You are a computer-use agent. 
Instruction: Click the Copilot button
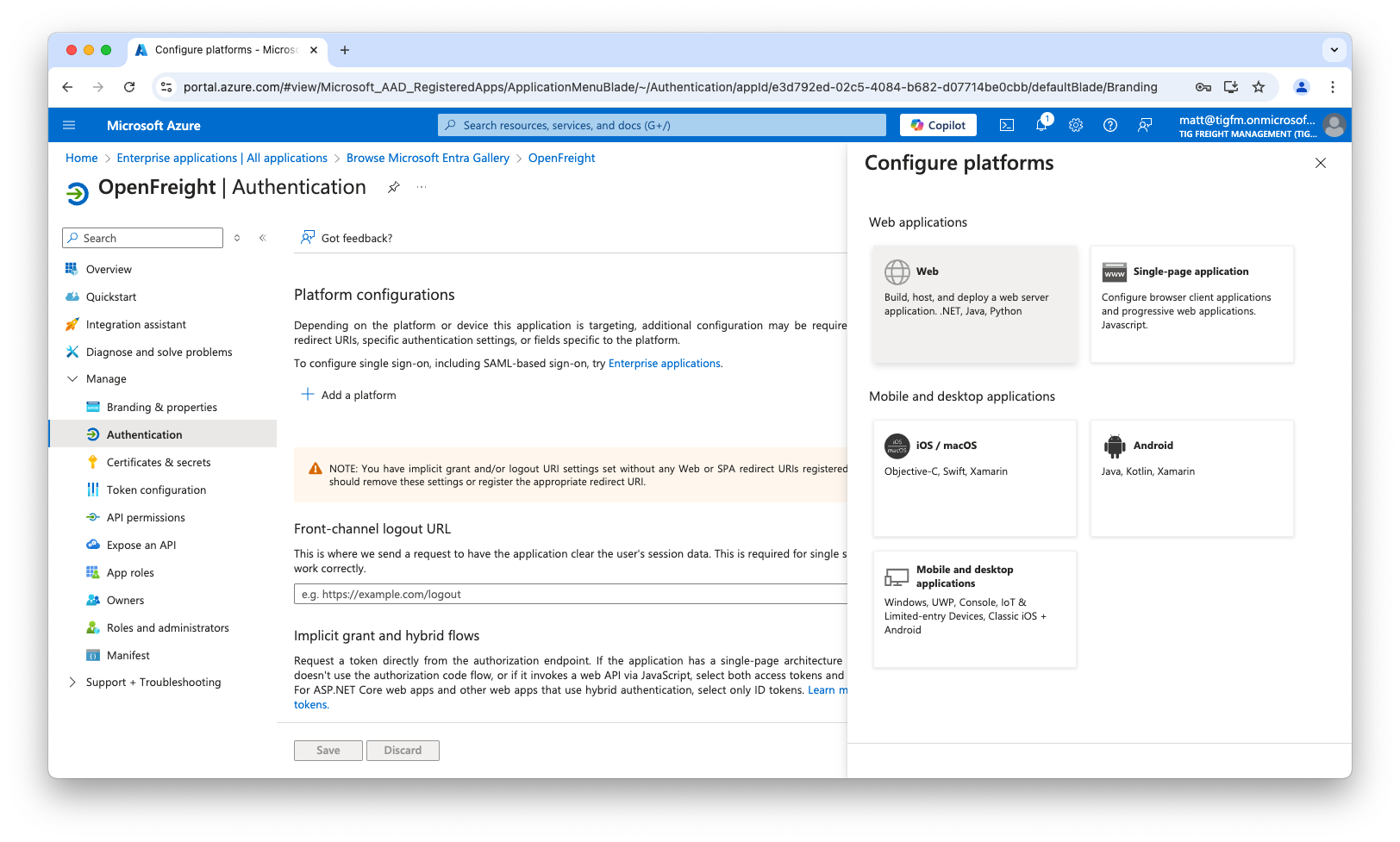click(939, 125)
